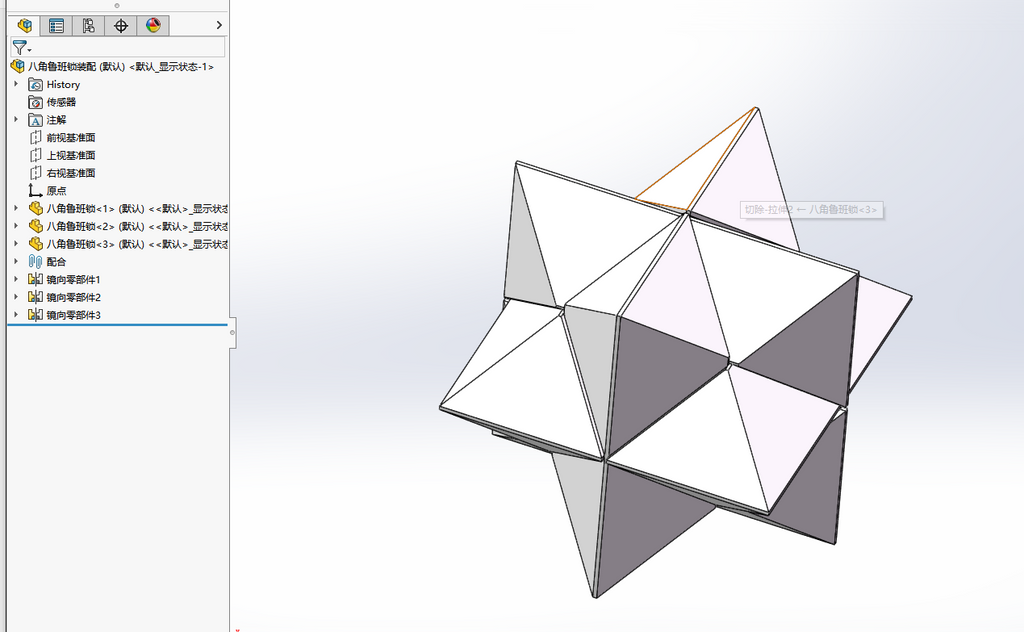Select the 右视基准面 right plane label
This screenshot has height=632, width=1024.
click(71, 173)
